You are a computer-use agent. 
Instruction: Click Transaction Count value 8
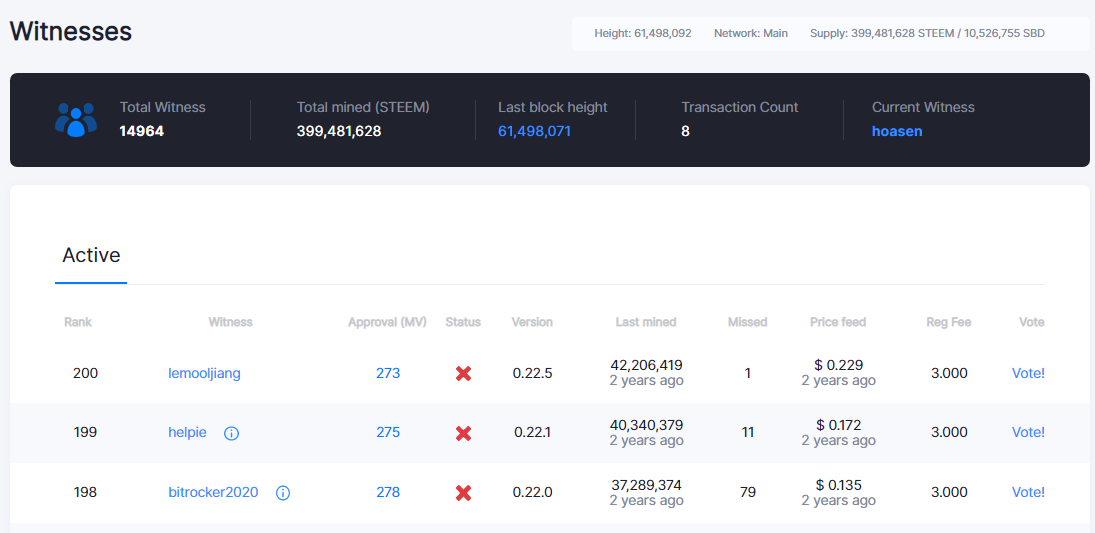pos(685,131)
